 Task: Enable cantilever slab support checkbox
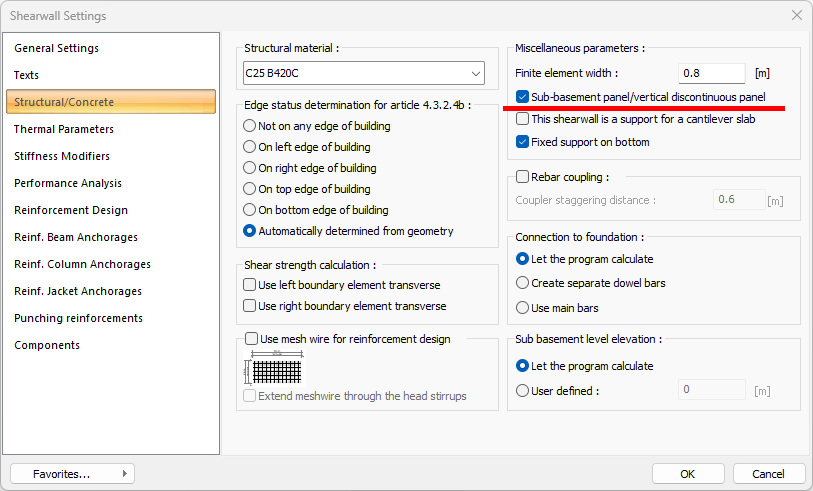[523, 119]
